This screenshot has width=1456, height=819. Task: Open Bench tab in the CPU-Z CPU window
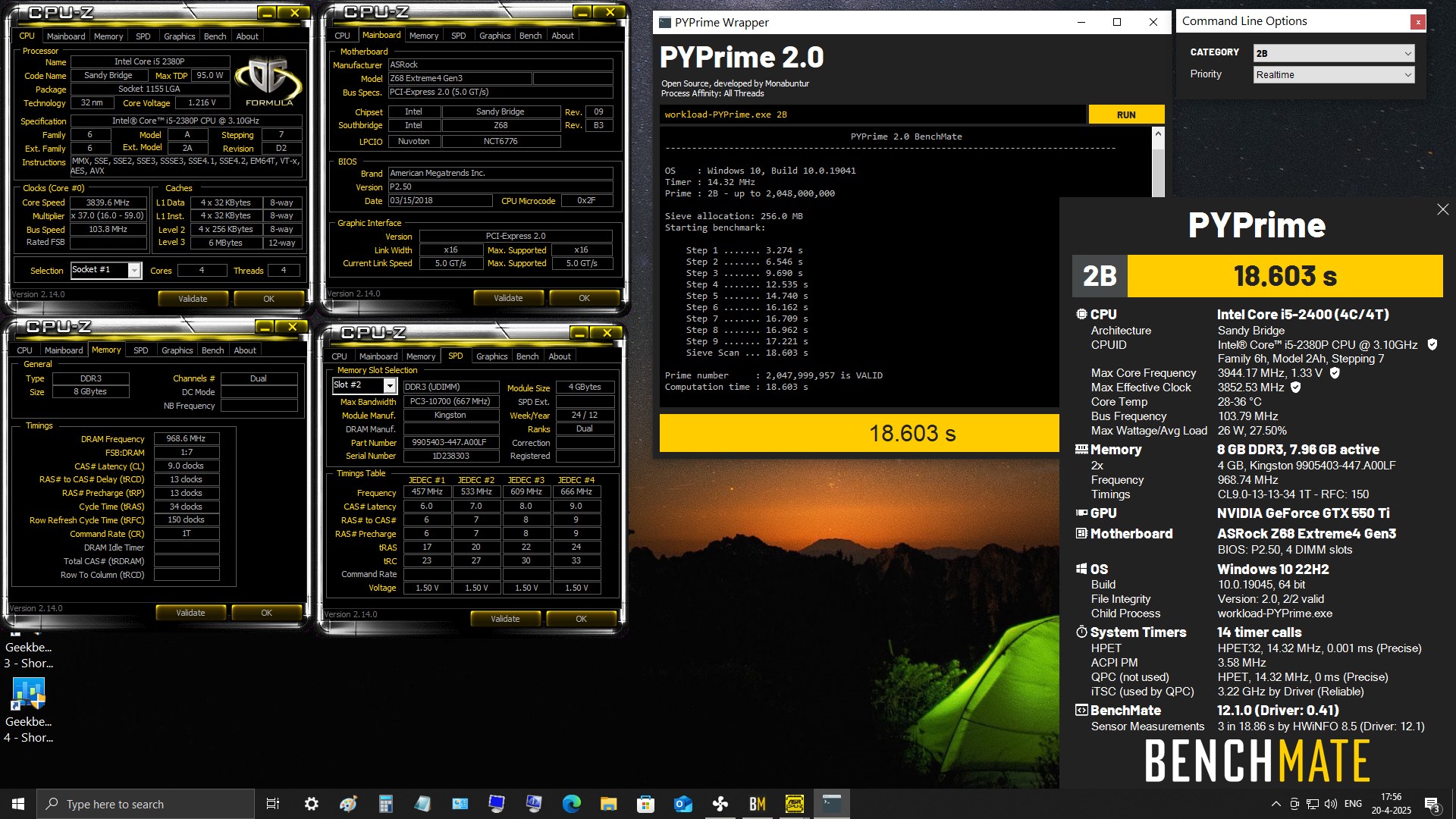click(x=215, y=36)
